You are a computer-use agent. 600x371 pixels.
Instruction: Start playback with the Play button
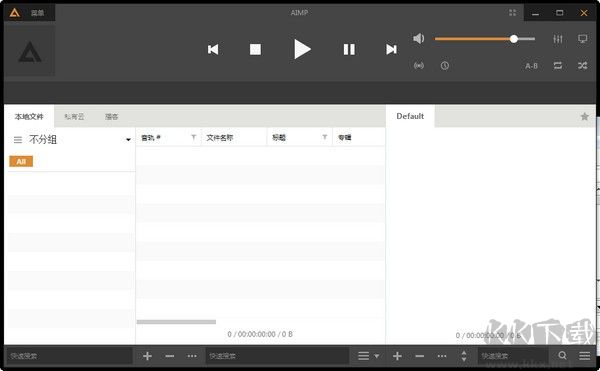click(x=302, y=49)
